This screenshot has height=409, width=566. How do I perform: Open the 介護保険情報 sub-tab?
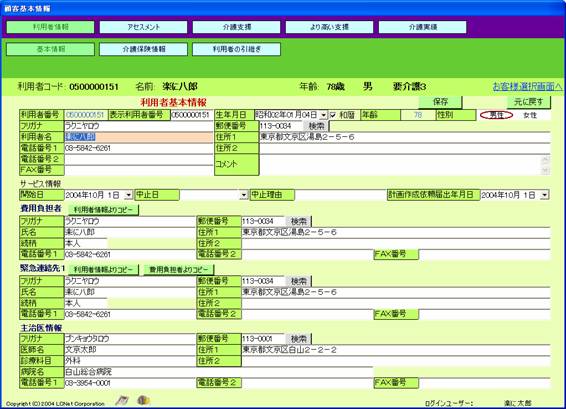point(143,49)
